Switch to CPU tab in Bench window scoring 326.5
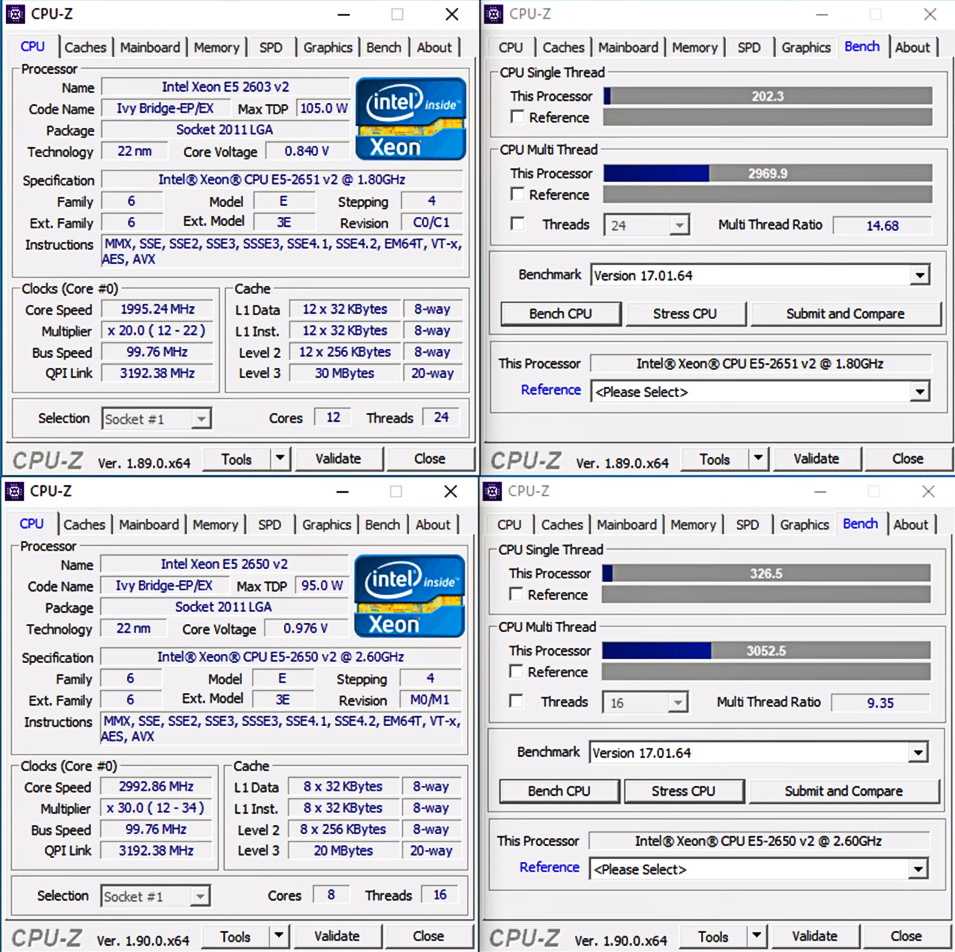Image resolution: width=955 pixels, height=952 pixels. click(x=509, y=524)
